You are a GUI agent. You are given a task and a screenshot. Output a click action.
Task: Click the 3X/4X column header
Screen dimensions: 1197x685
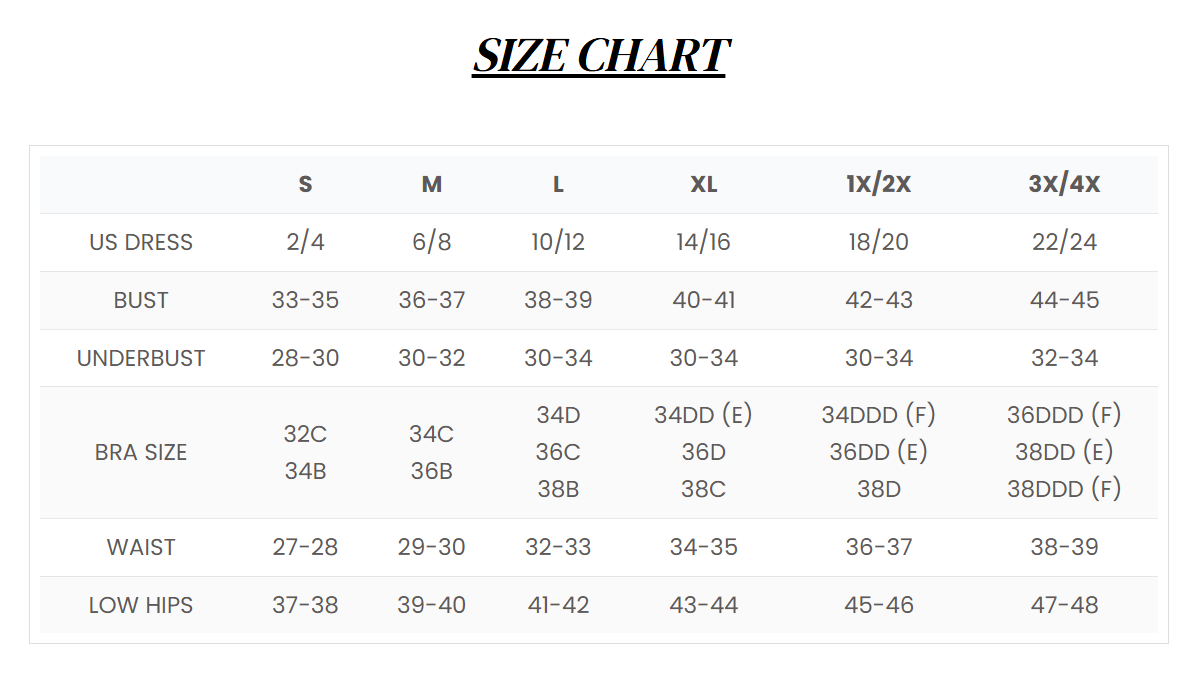point(1064,185)
